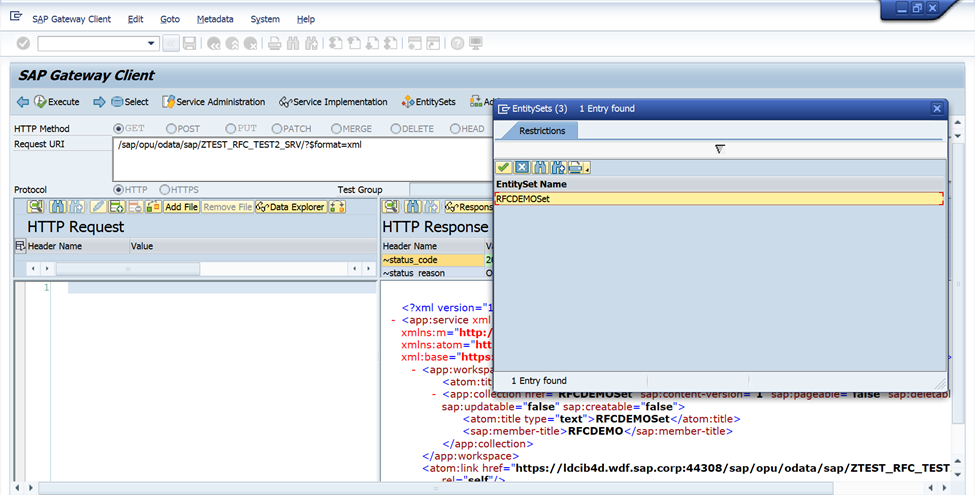The height and width of the screenshot is (495, 975).
Task: Click the Find Next icon in HTTP Response toolbar
Action: [x=432, y=206]
